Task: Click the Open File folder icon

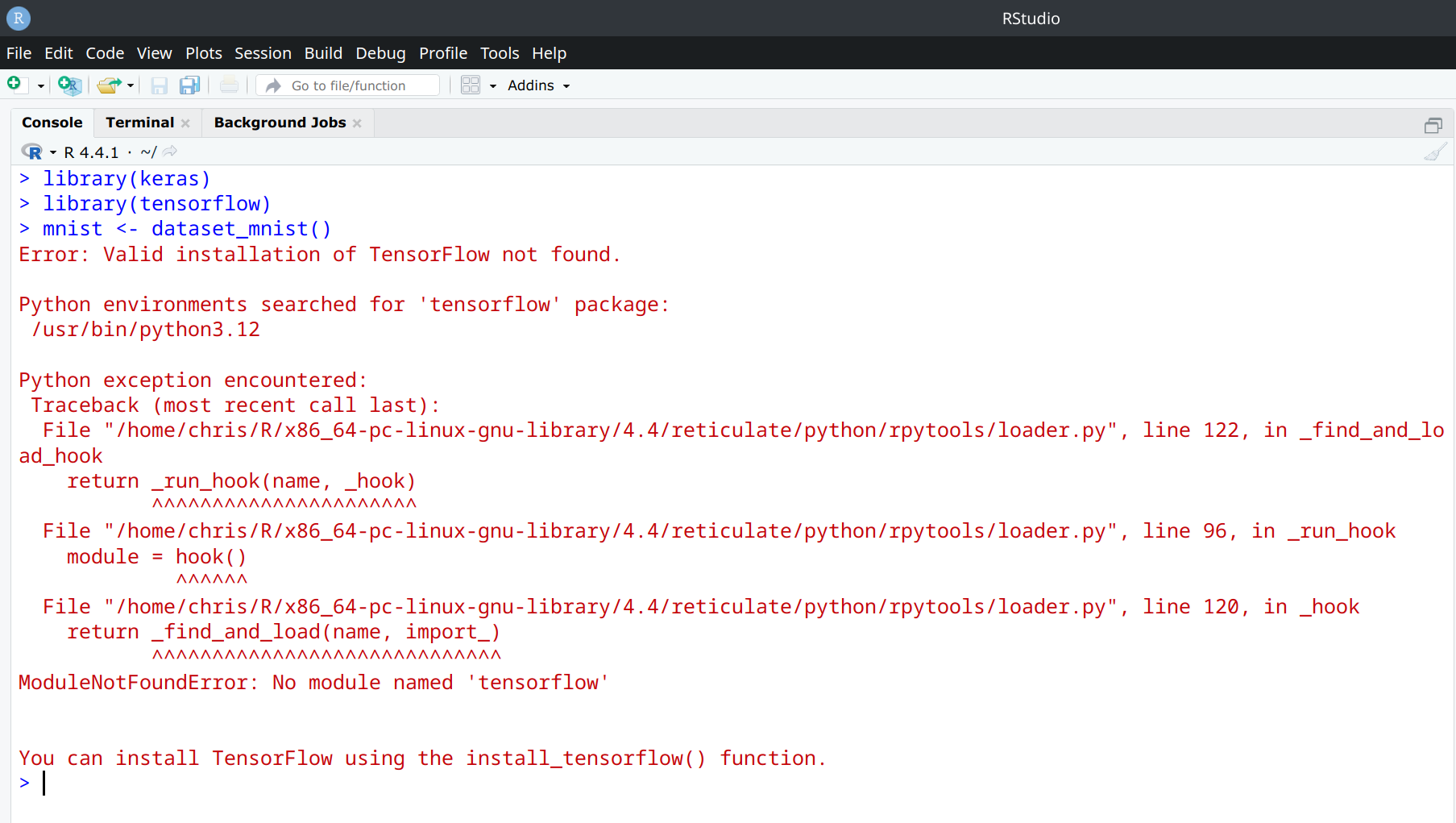Action: pyautogui.click(x=108, y=85)
